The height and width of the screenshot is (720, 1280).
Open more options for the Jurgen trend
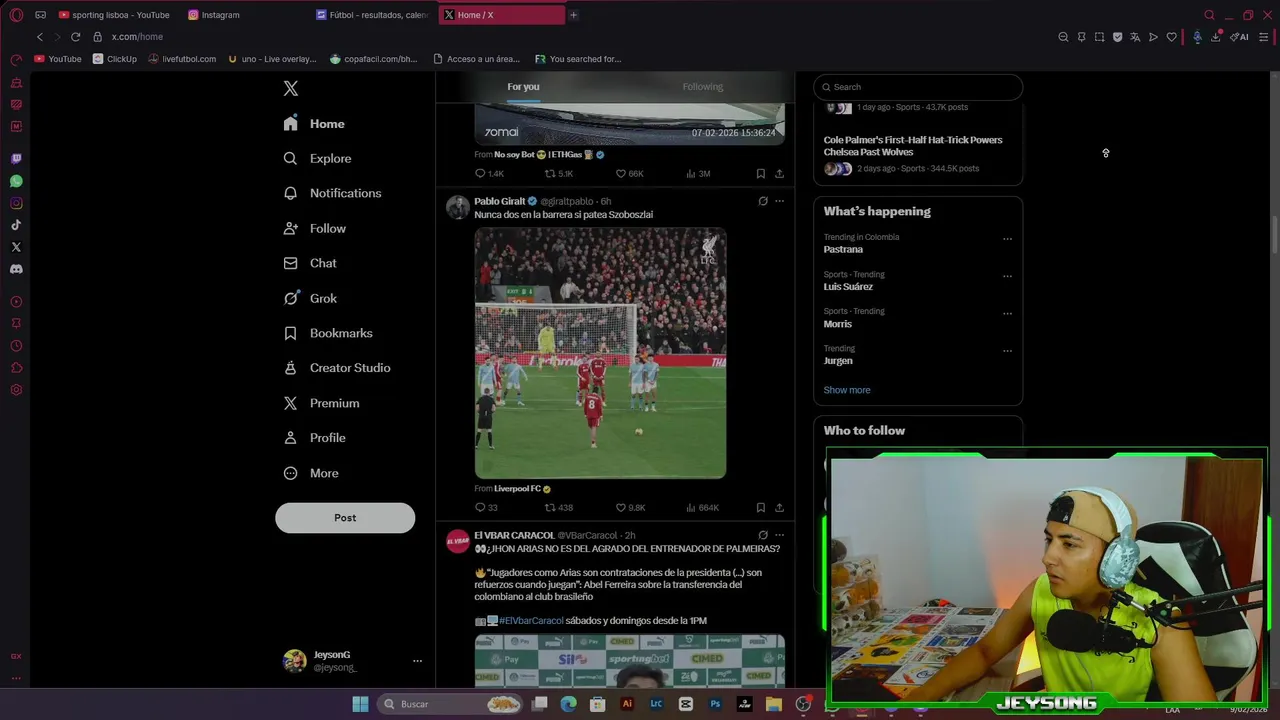(1007, 351)
